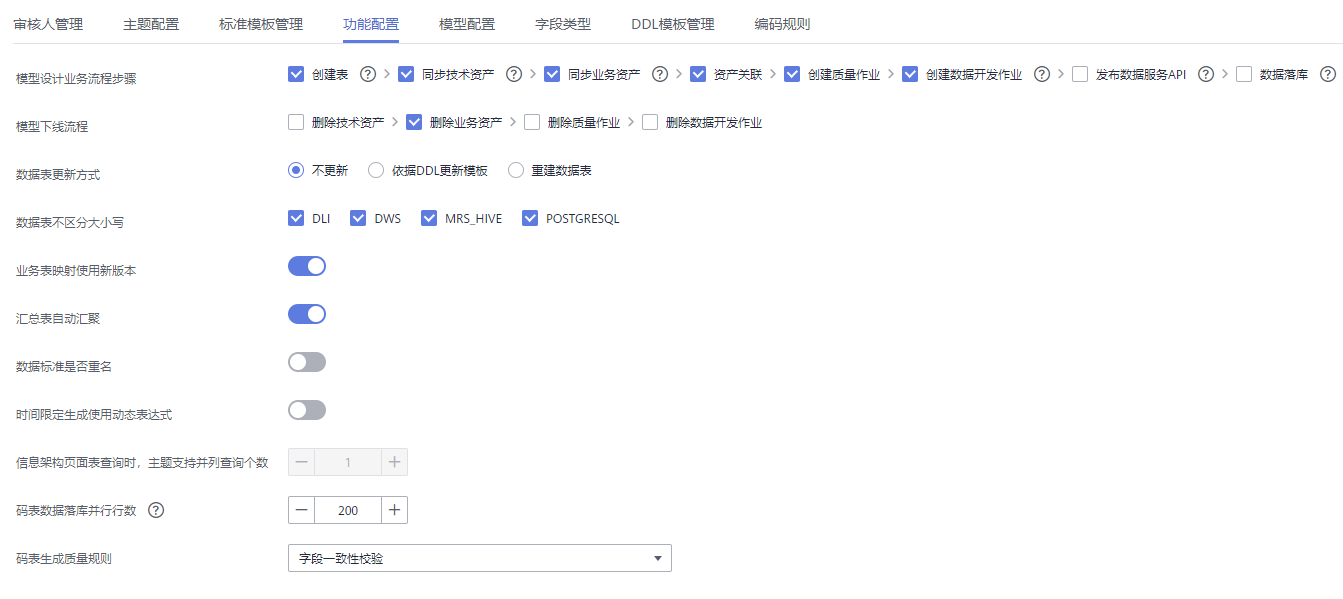Switch to the DDL模板管理 tab
This screenshot has width=1343, height=599.
(673, 24)
